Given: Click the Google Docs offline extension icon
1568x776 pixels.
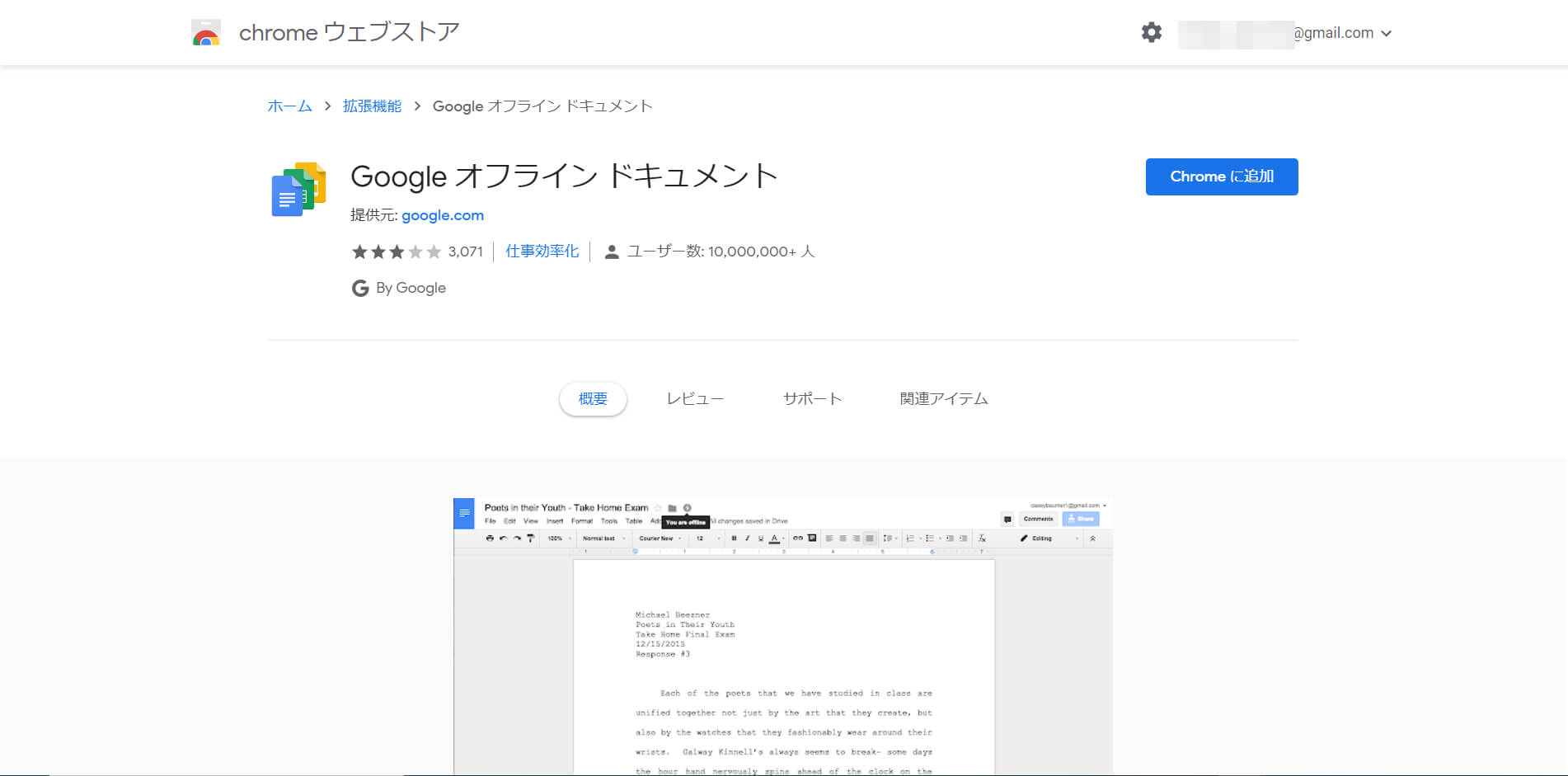Looking at the screenshot, I should (298, 189).
